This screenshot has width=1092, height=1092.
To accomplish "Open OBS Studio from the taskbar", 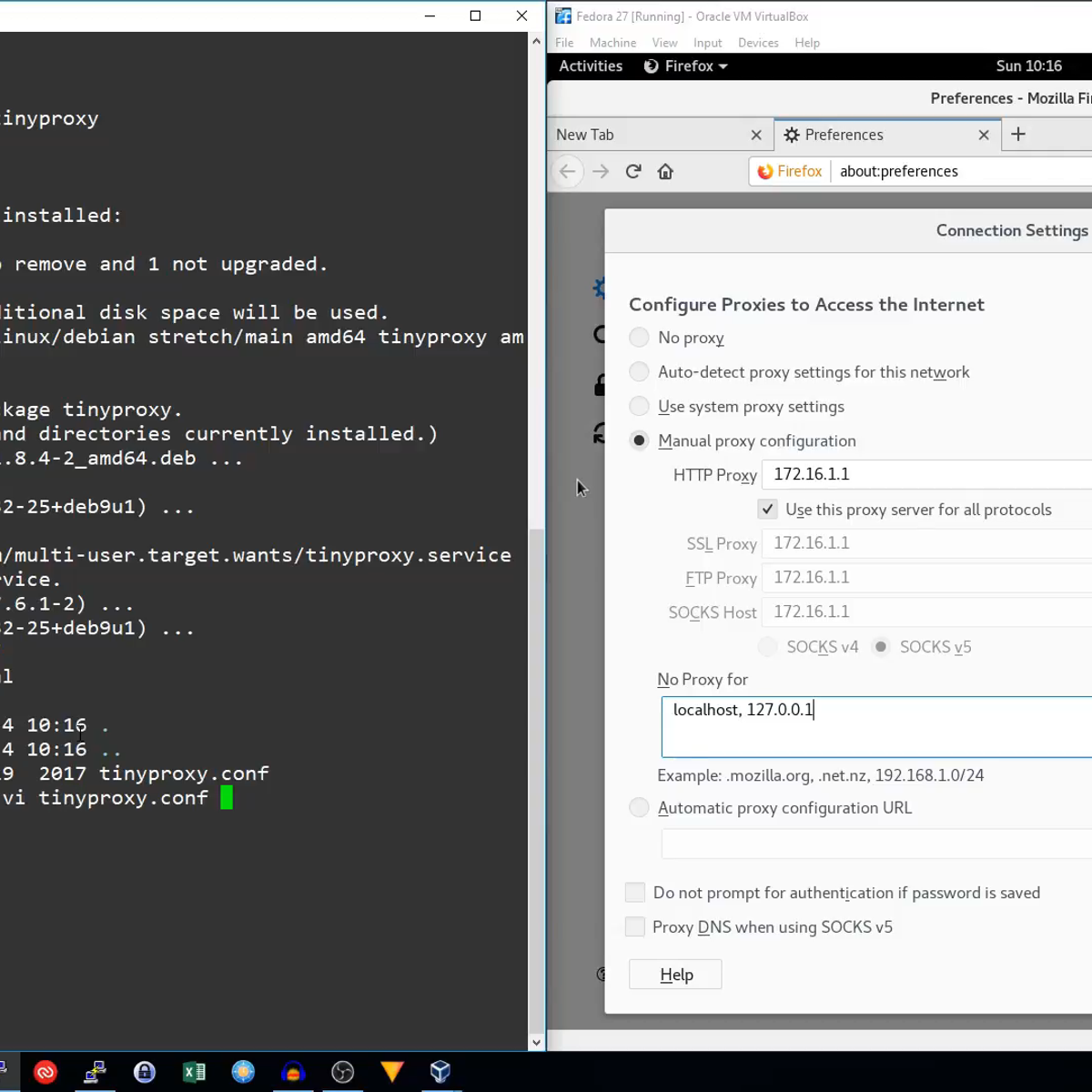I will pyautogui.click(x=343, y=1071).
